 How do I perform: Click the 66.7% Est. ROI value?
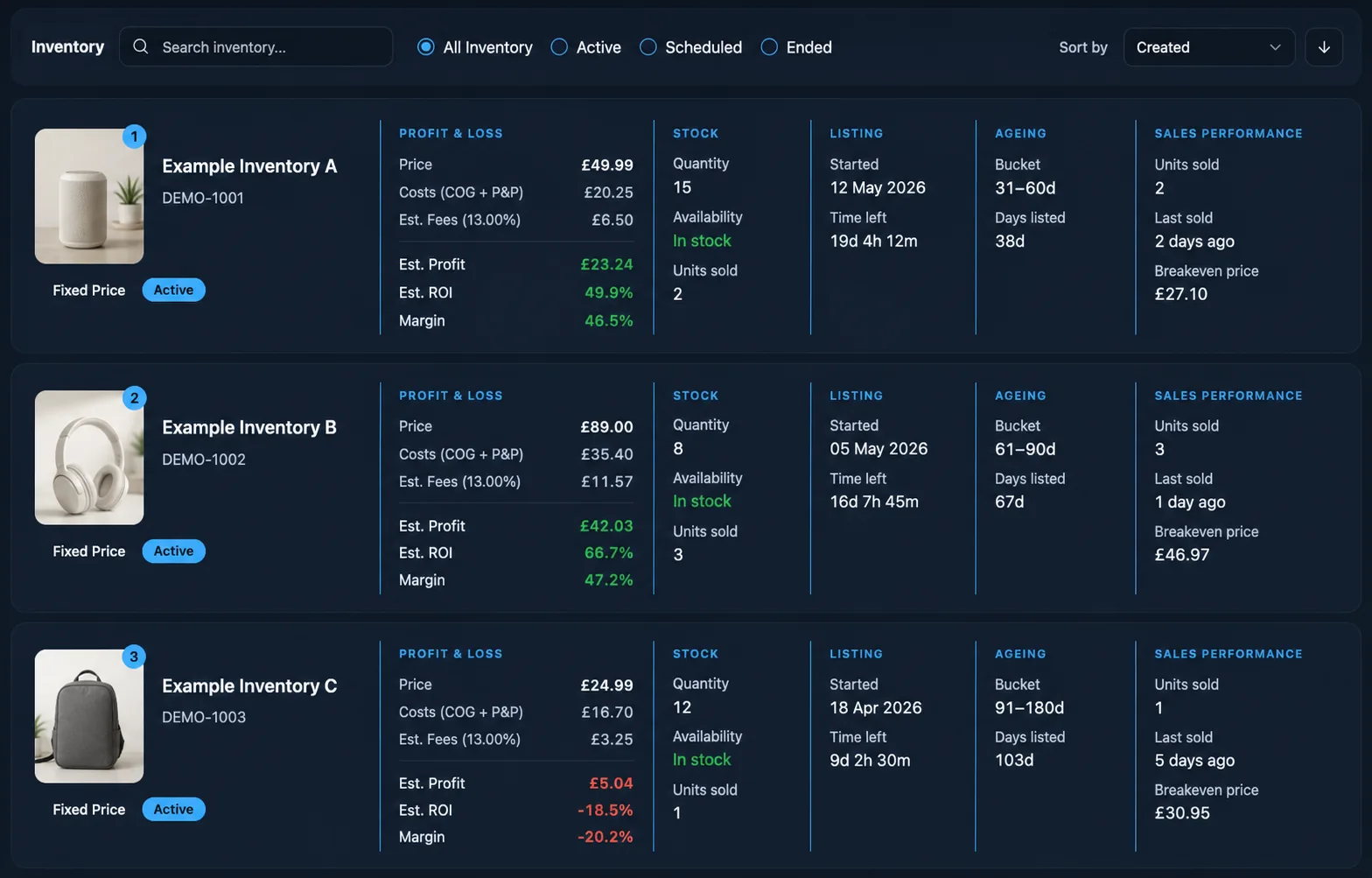(x=608, y=552)
